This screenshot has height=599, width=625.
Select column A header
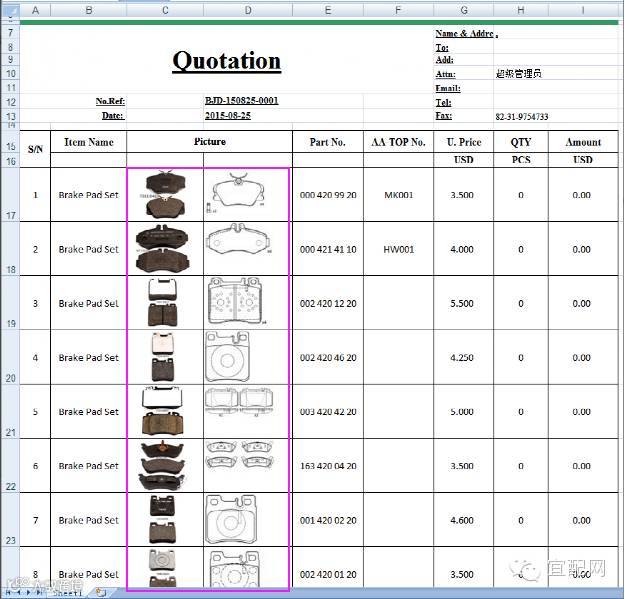pyautogui.click(x=35, y=10)
